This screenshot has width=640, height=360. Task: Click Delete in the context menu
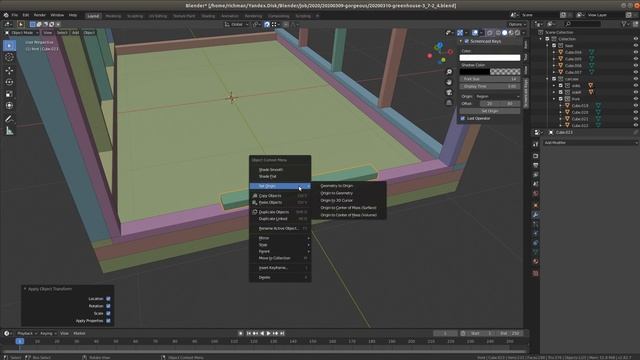[x=280, y=278]
